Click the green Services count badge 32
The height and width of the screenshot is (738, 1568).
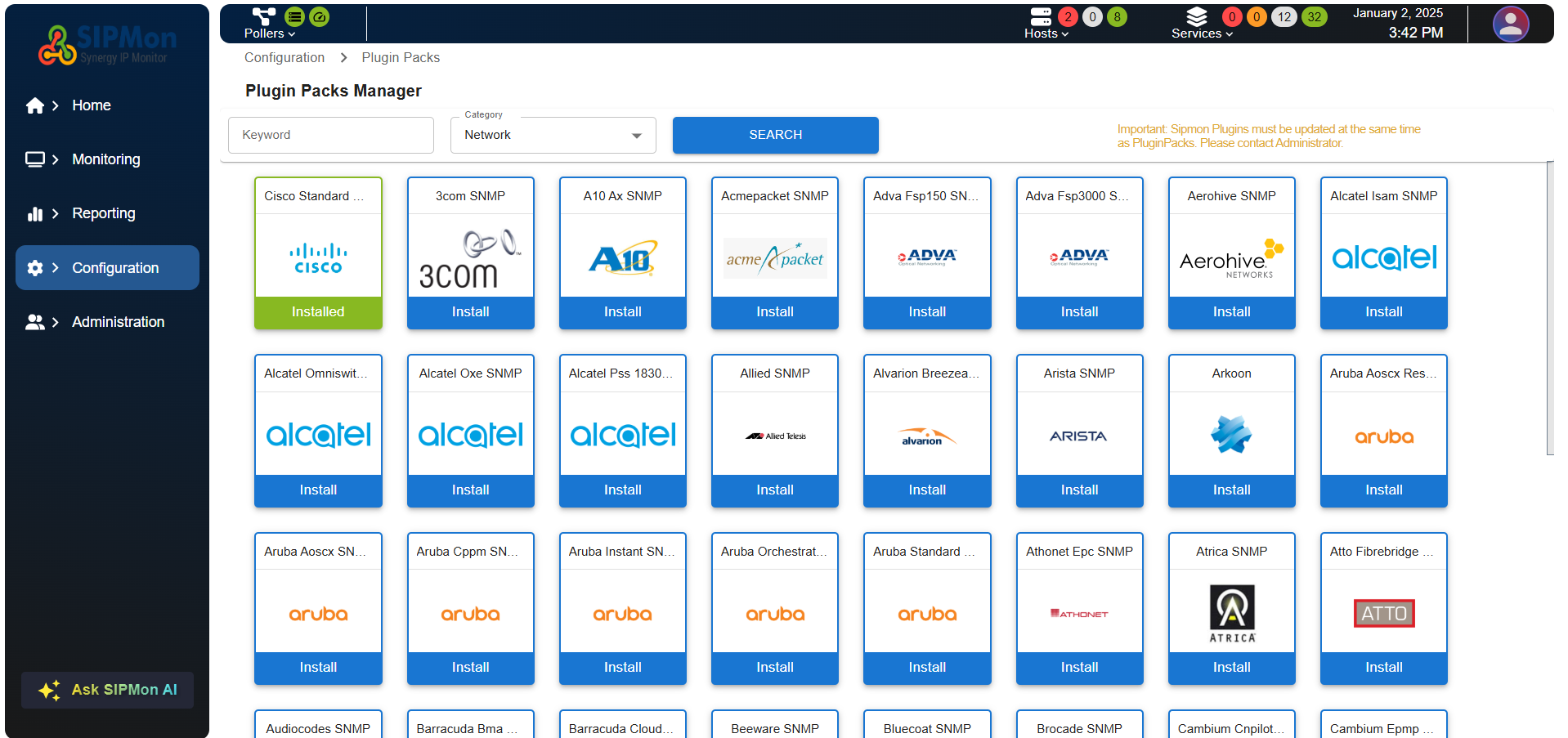1314,16
